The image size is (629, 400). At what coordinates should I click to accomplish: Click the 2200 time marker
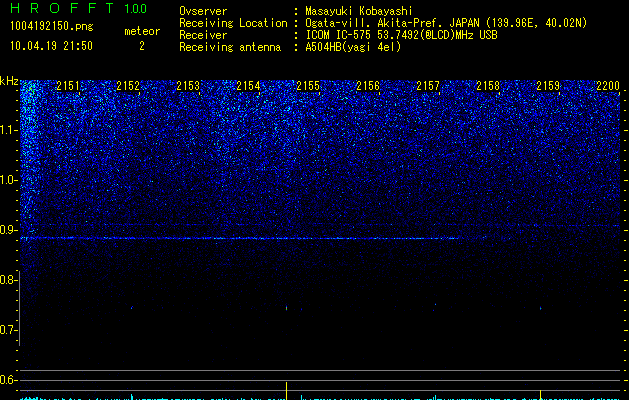pyautogui.click(x=608, y=86)
